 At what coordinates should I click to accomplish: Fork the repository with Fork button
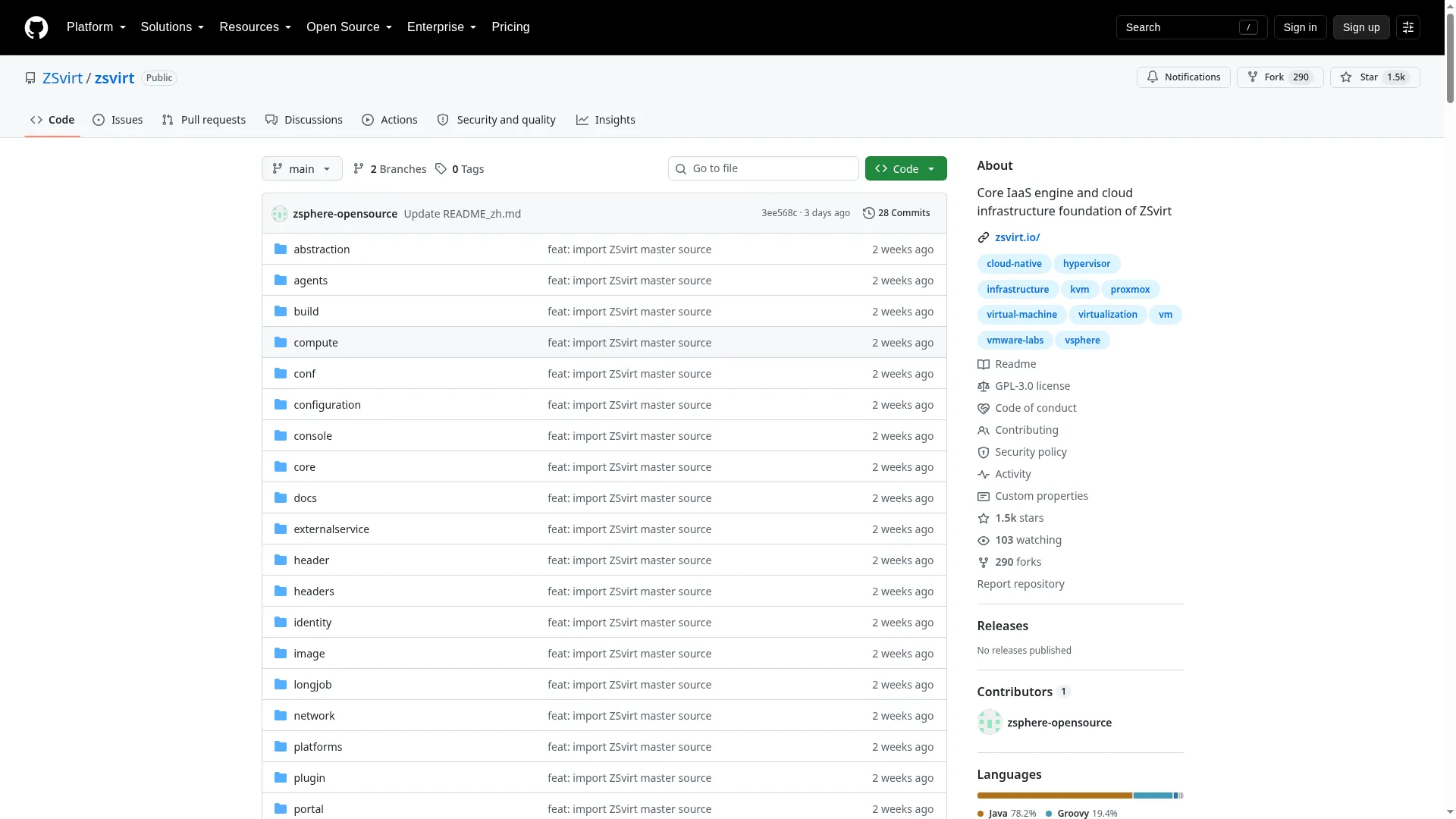(1280, 77)
